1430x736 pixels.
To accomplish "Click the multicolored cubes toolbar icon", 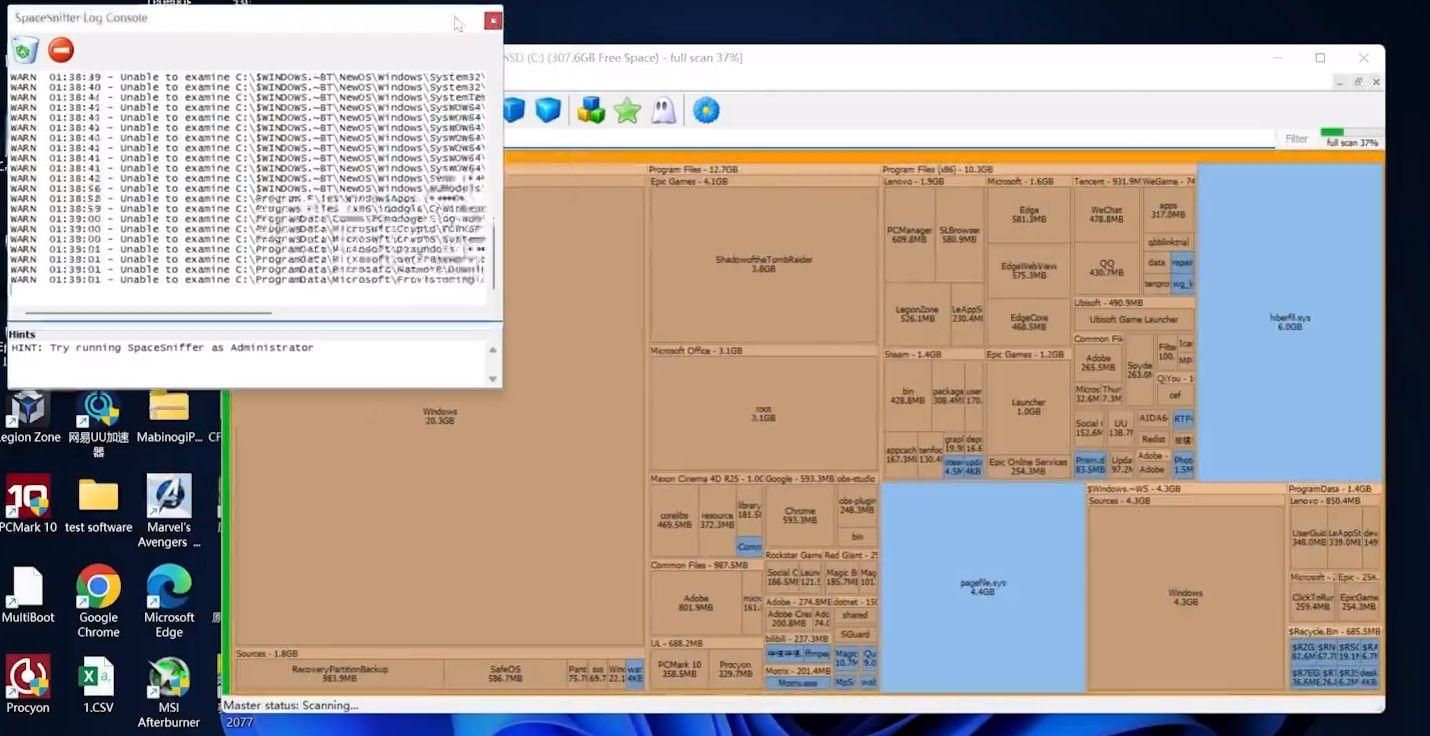I will coord(591,110).
